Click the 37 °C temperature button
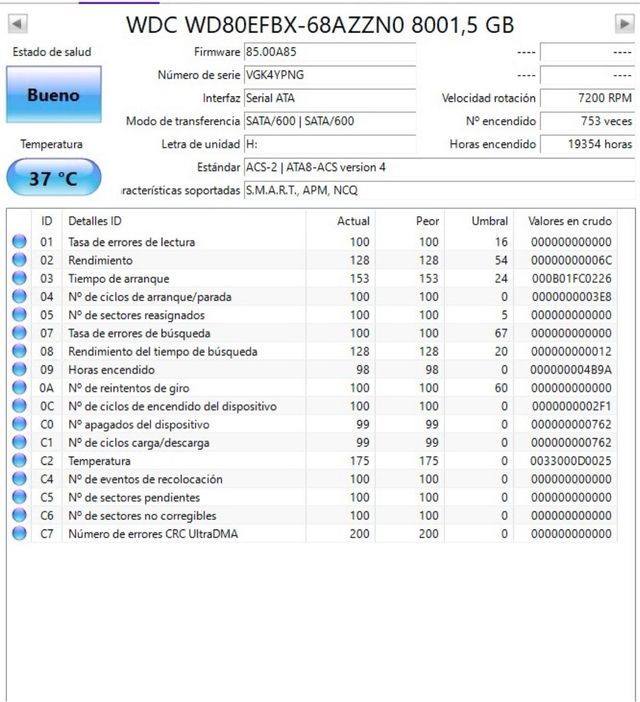 pos(54,178)
